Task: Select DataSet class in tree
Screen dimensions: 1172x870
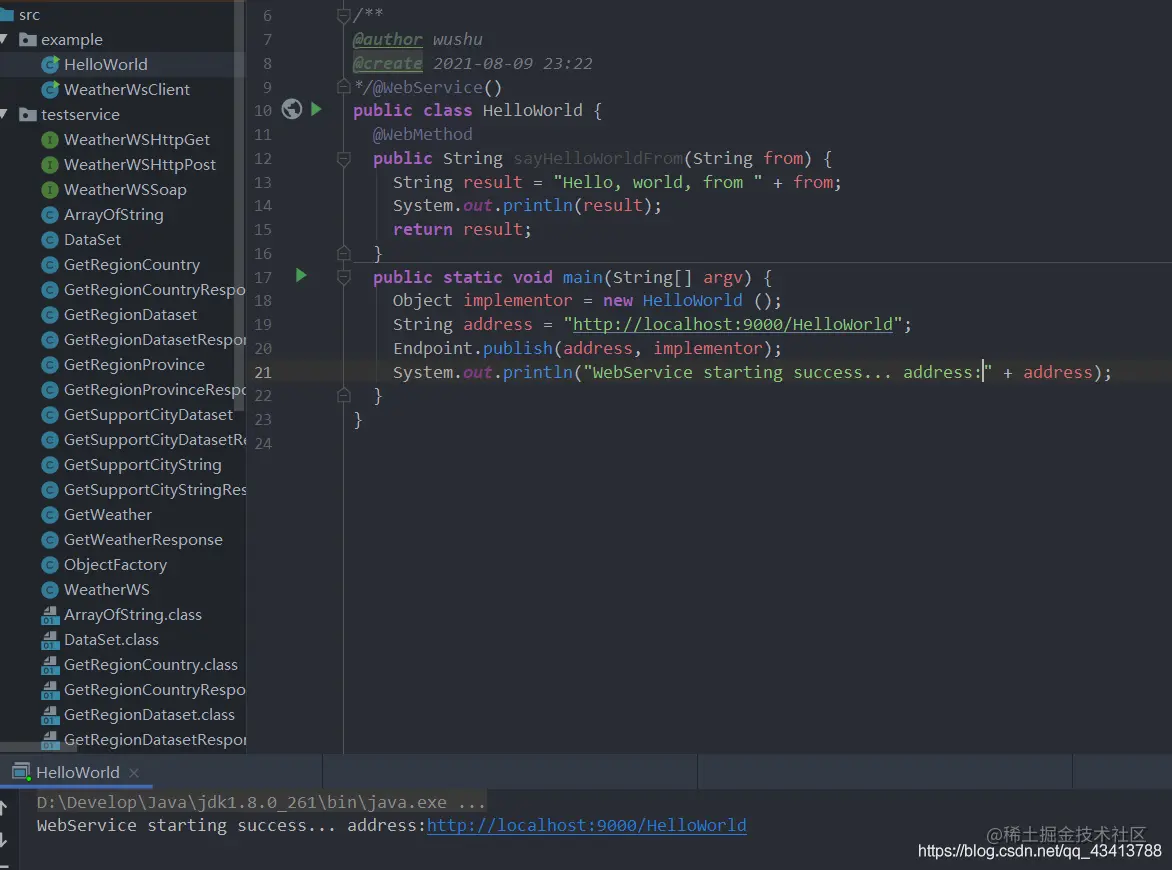Action: (x=92, y=240)
